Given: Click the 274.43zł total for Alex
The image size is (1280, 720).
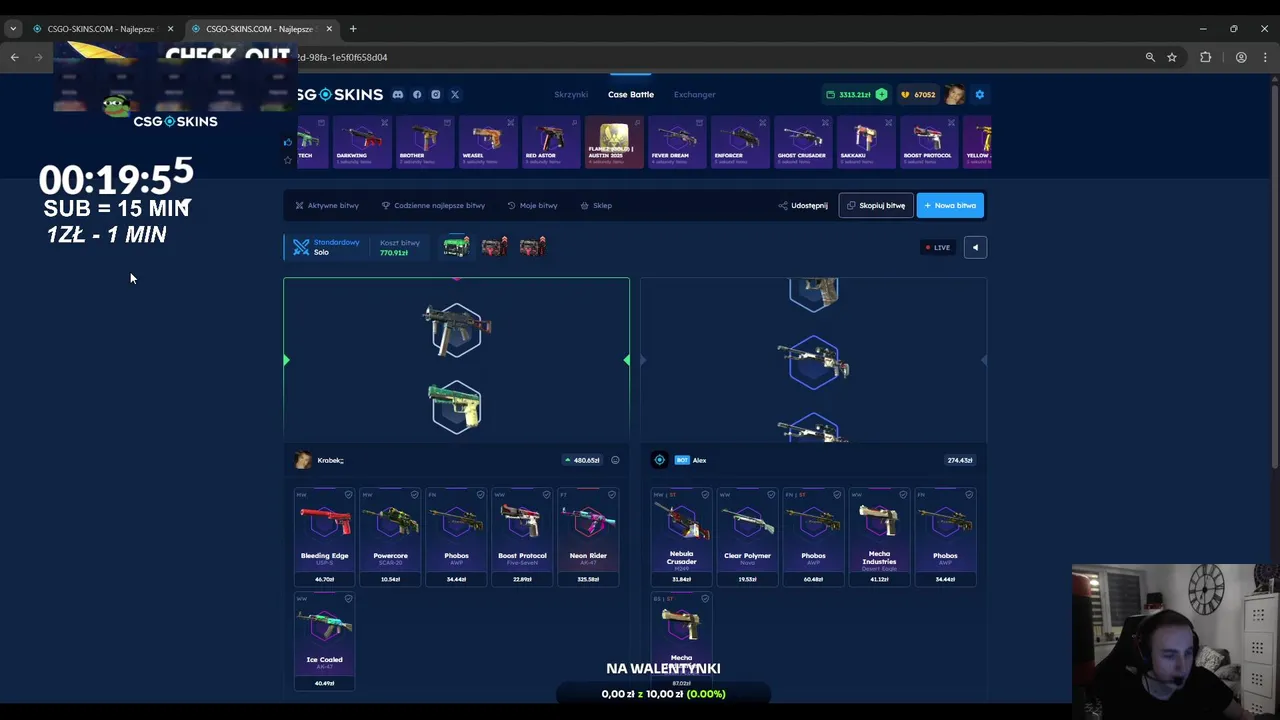Looking at the screenshot, I should click(x=959, y=460).
